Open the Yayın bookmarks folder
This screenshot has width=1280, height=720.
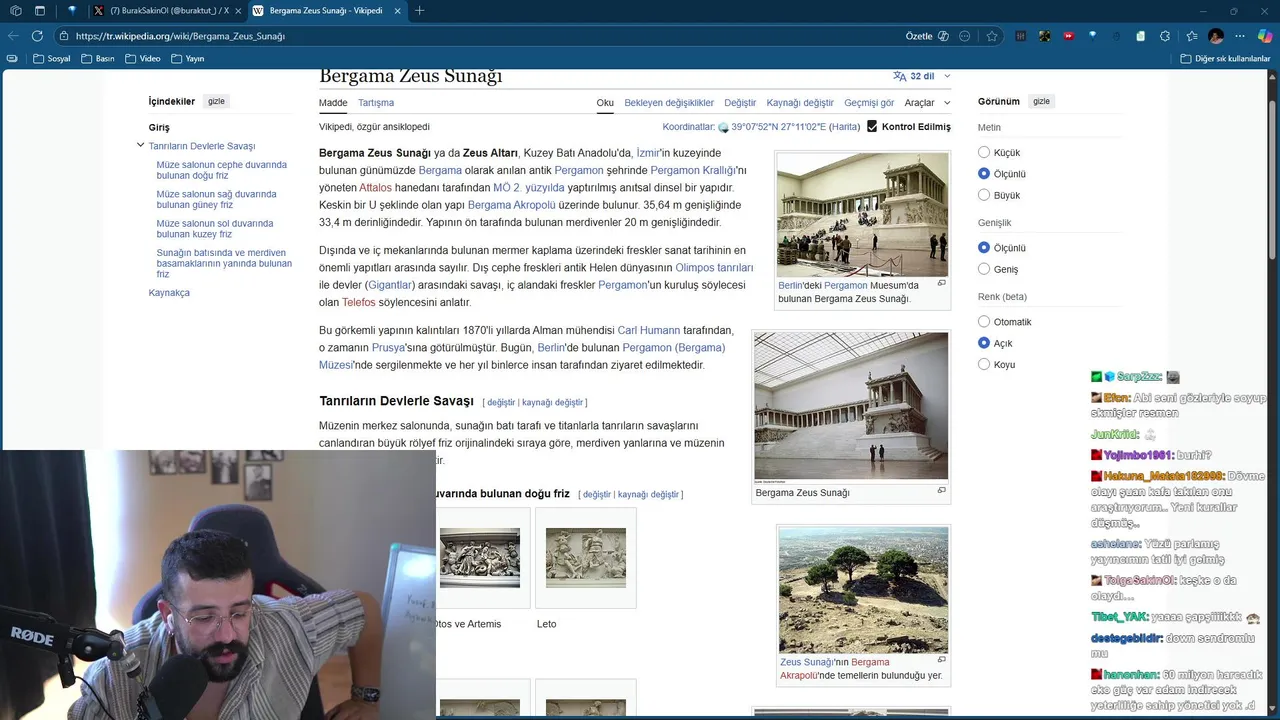[187, 59]
